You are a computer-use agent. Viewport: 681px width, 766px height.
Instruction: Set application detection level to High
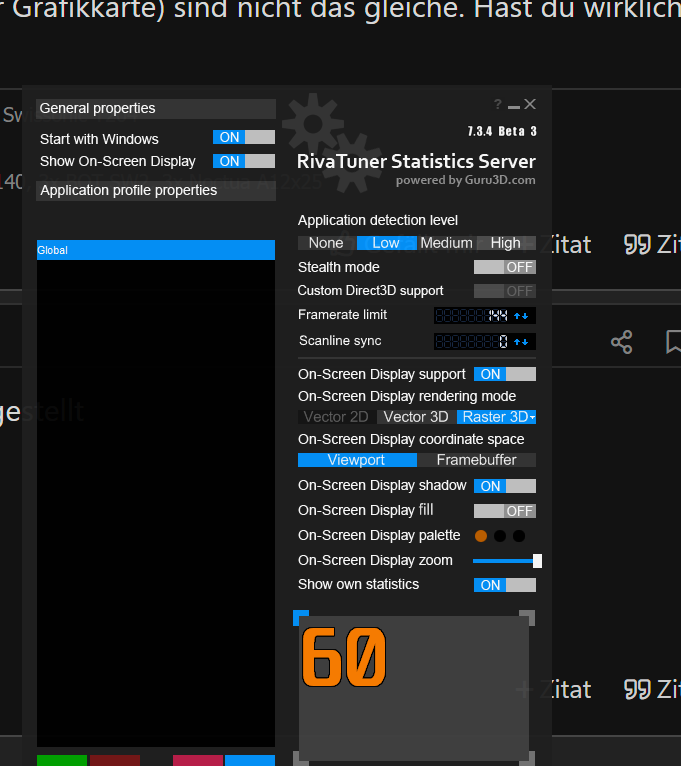(506, 243)
